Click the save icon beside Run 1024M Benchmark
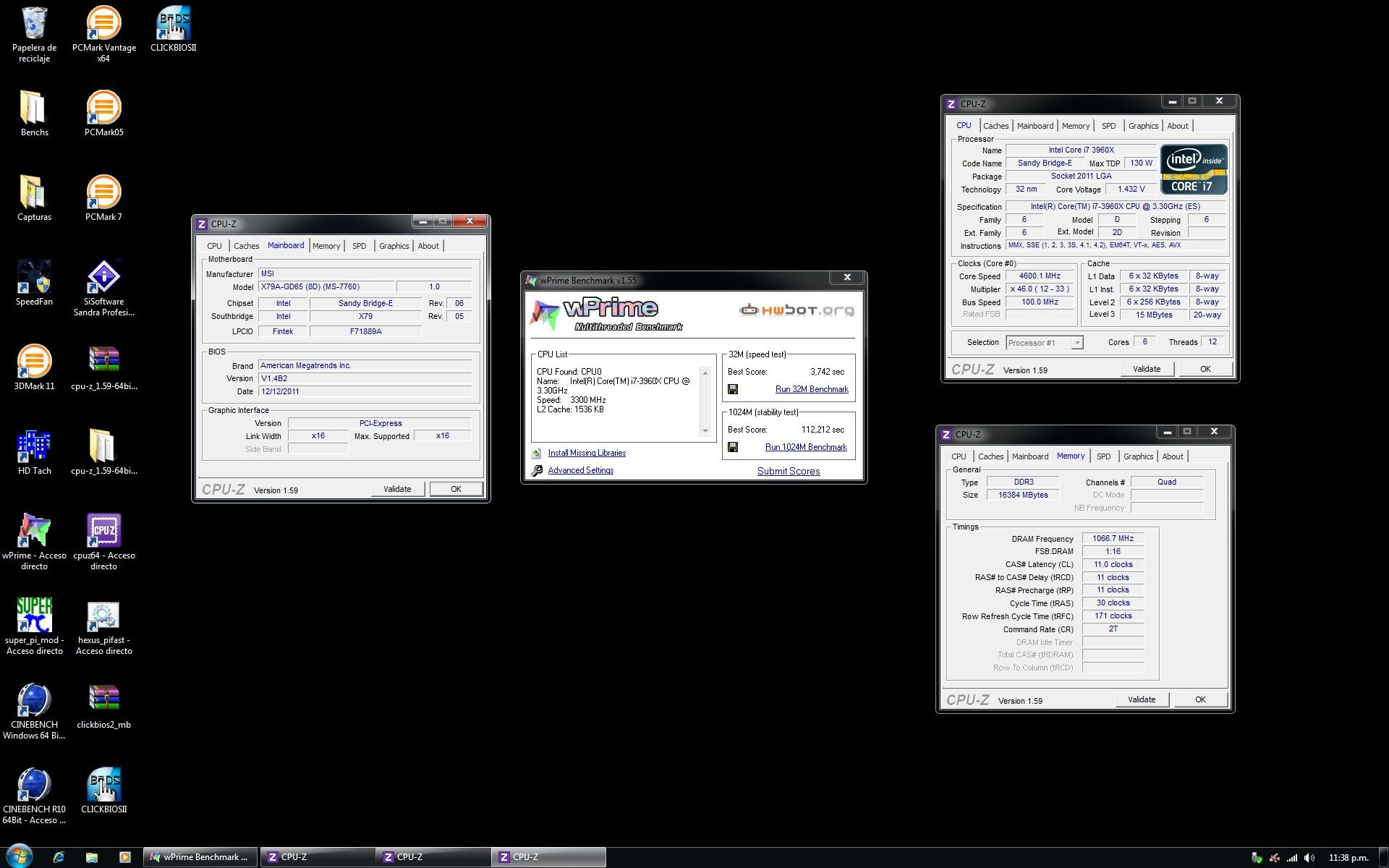Screen dimensions: 1389x868 tap(733, 447)
